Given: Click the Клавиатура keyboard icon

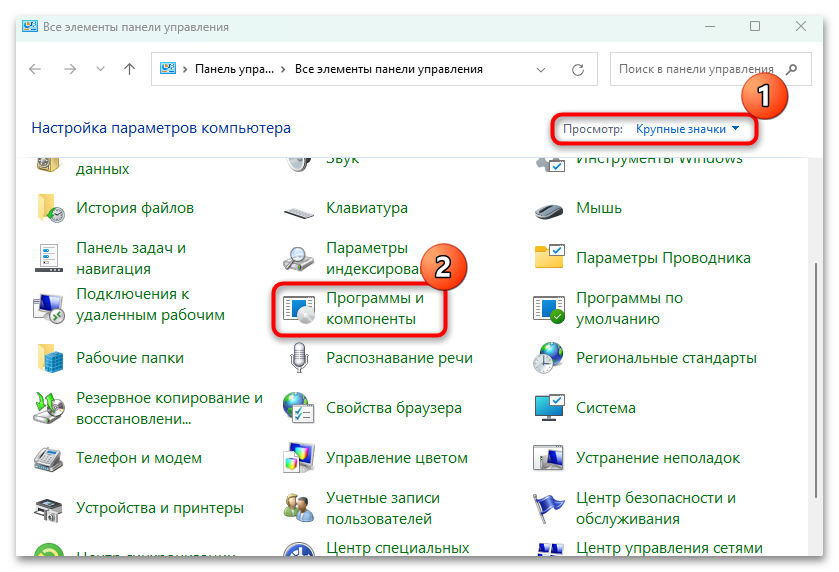Looking at the screenshot, I should click(299, 212).
